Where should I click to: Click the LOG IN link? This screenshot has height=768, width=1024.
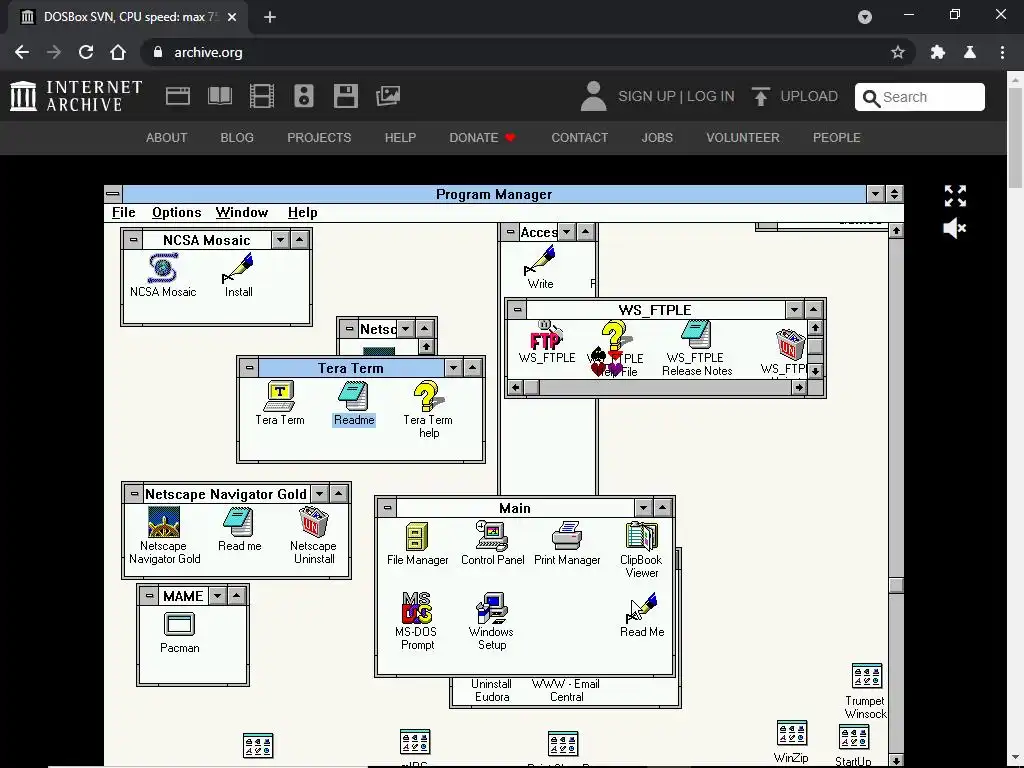pos(711,96)
